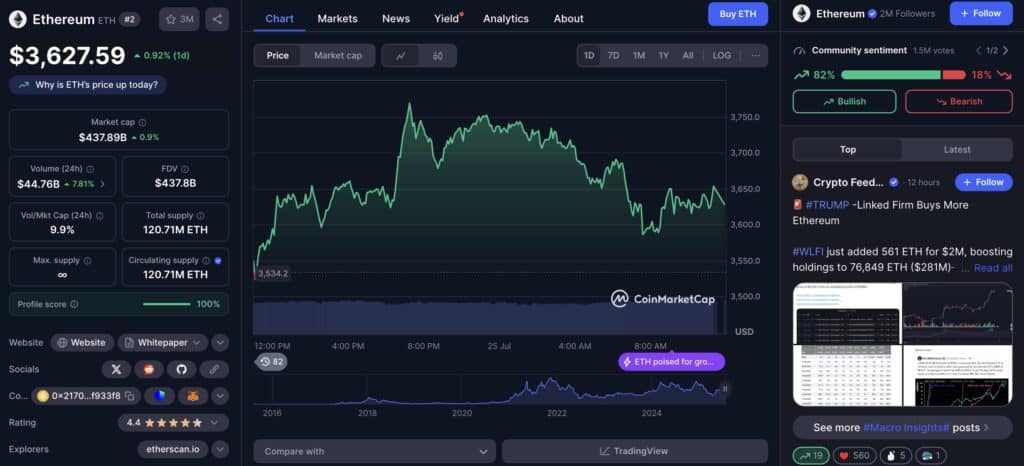Click the MetaMask fox icon
1024x466 pixels.
pos(193,396)
